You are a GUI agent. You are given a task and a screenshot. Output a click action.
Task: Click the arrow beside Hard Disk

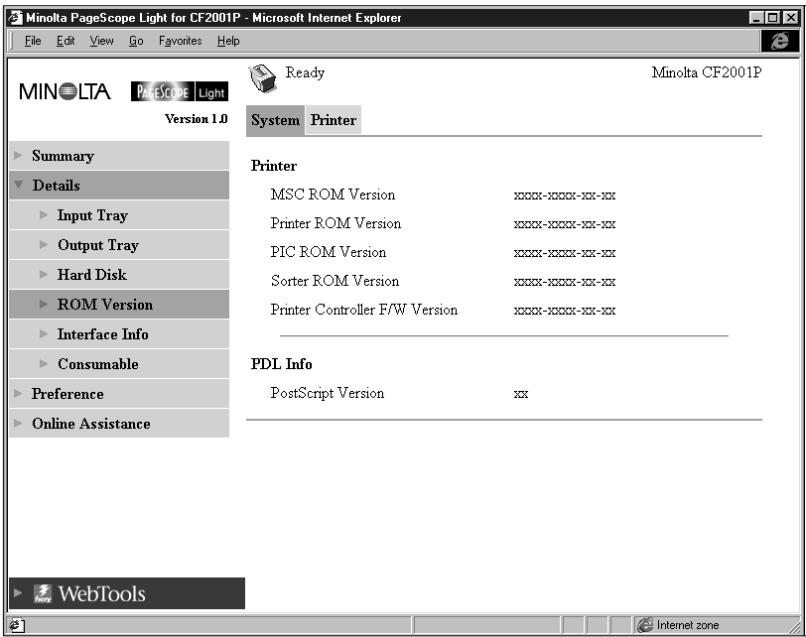point(43,275)
